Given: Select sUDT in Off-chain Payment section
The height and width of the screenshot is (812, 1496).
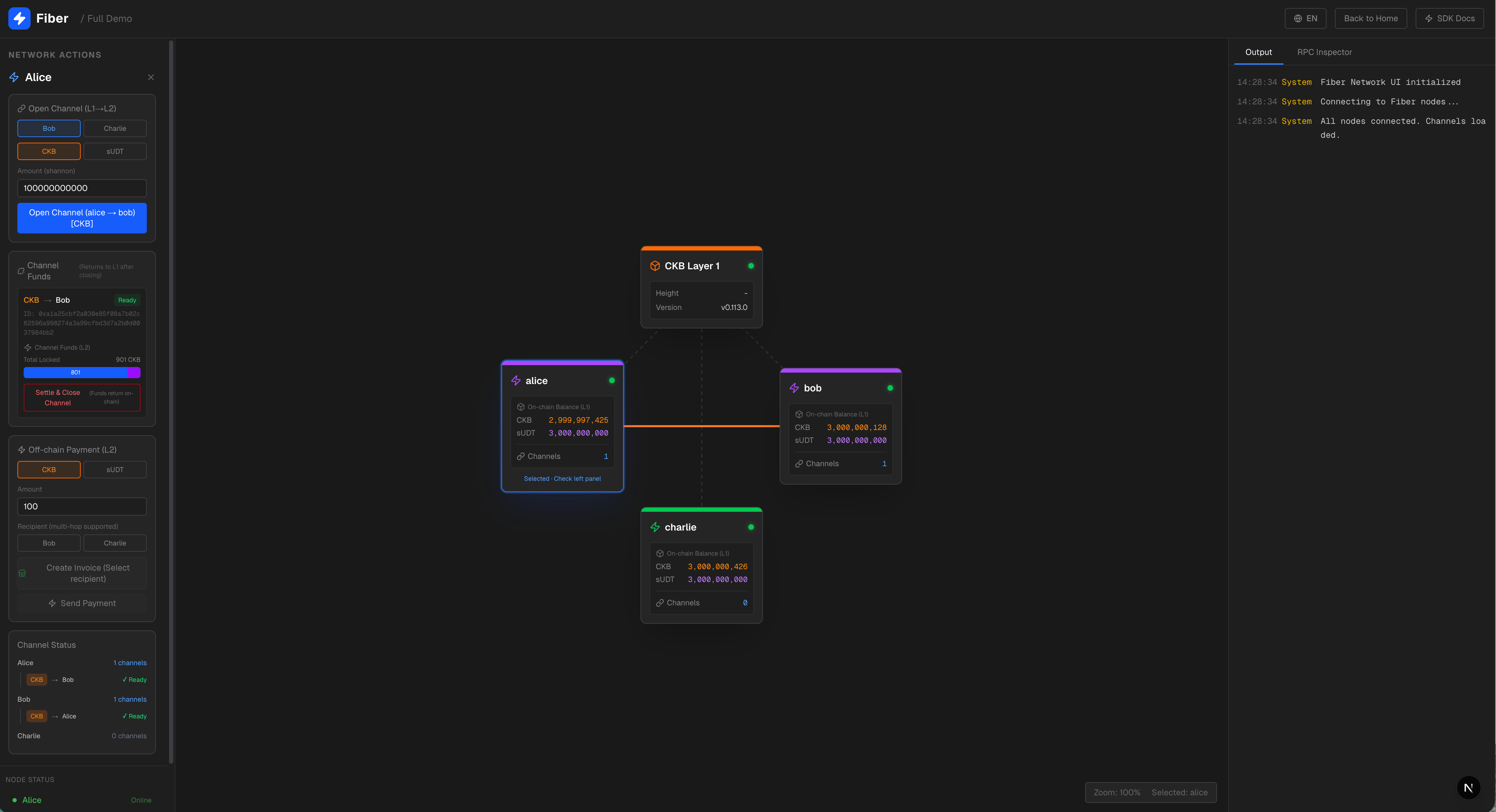Looking at the screenshot, I should click(114, 469).
